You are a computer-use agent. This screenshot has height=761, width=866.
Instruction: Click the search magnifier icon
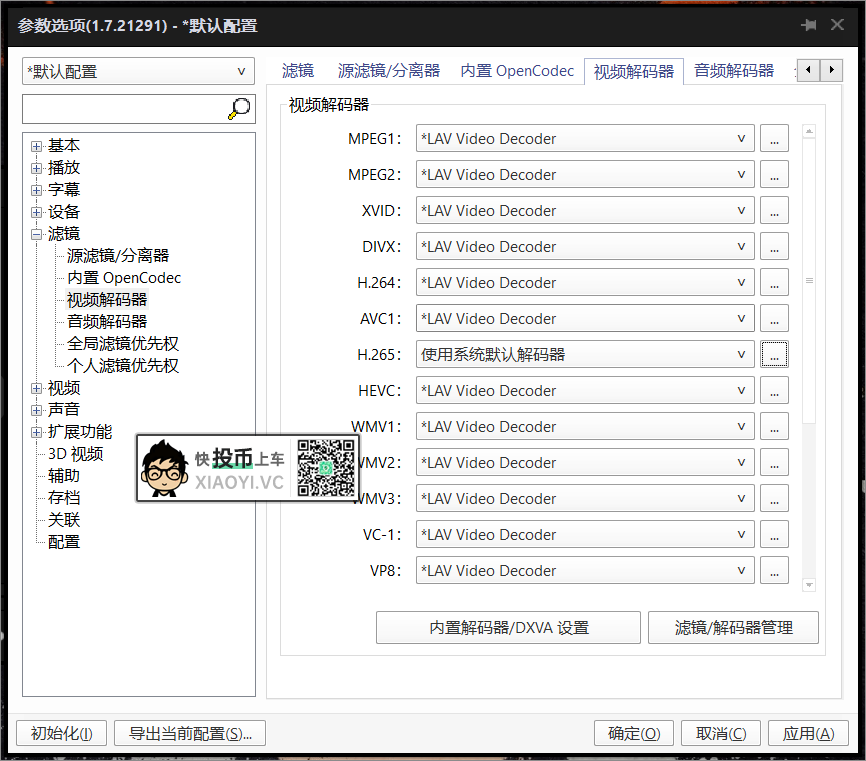click(239, 108)
